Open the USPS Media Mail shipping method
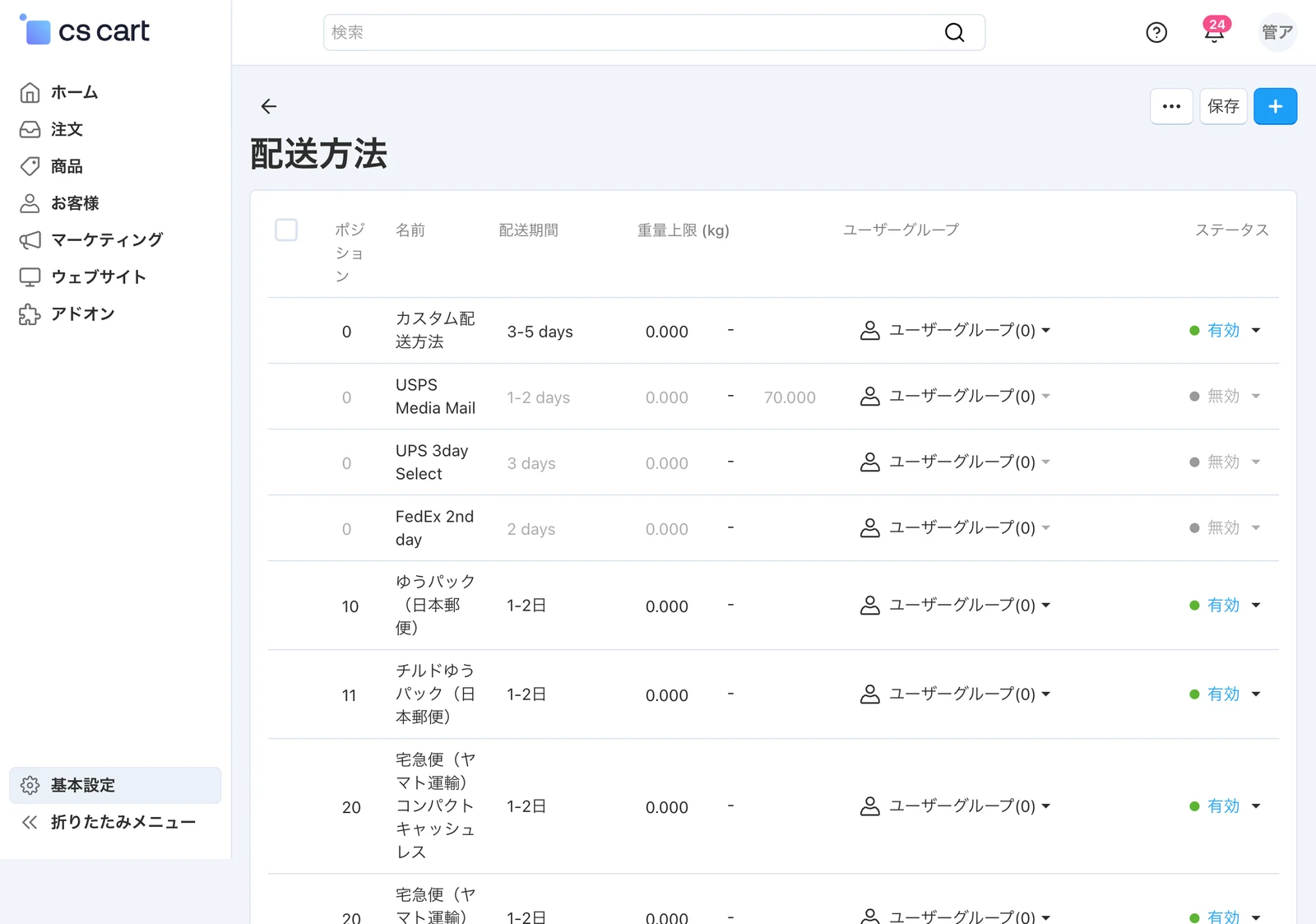The width and height of the screenshot is (1316, 924). tap(435, 397)
